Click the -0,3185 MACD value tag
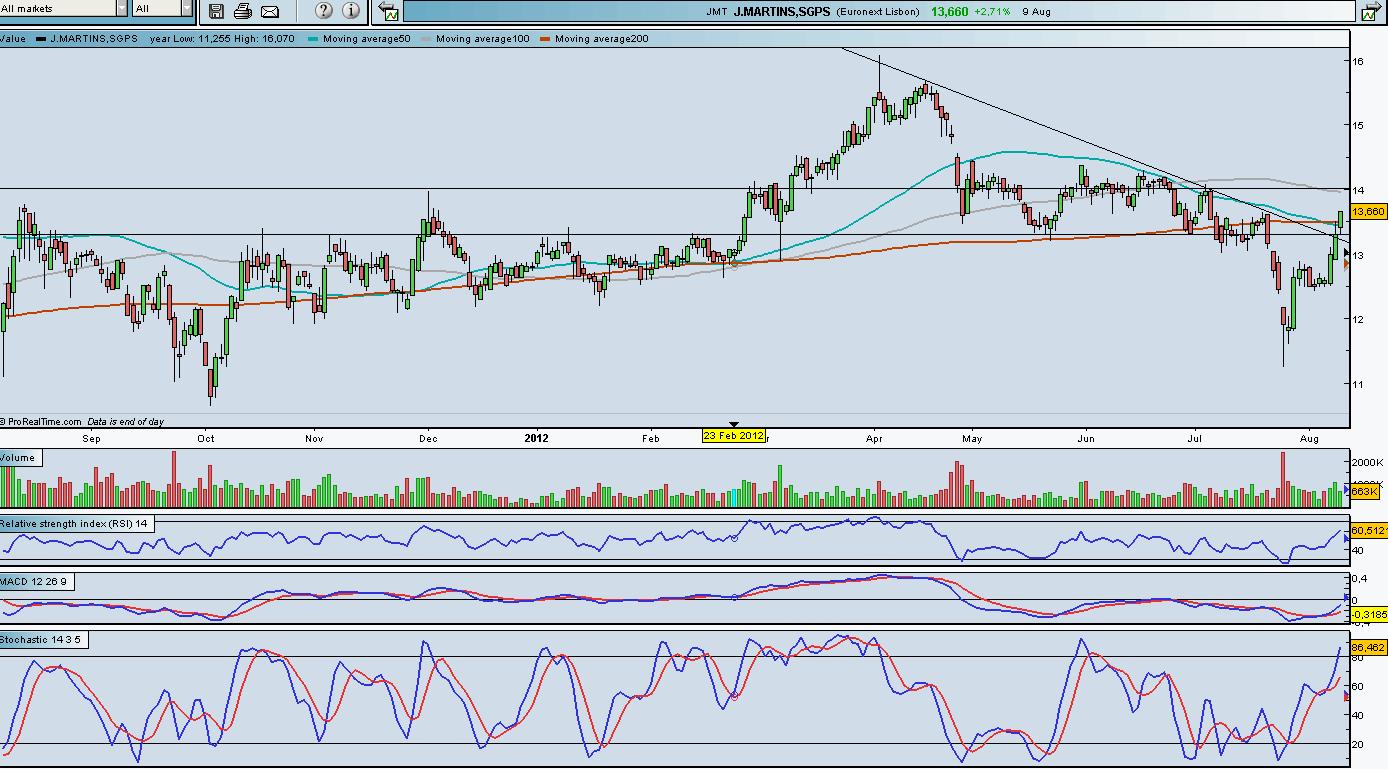Screen dimensions: 1388x769 (1368, 614)
